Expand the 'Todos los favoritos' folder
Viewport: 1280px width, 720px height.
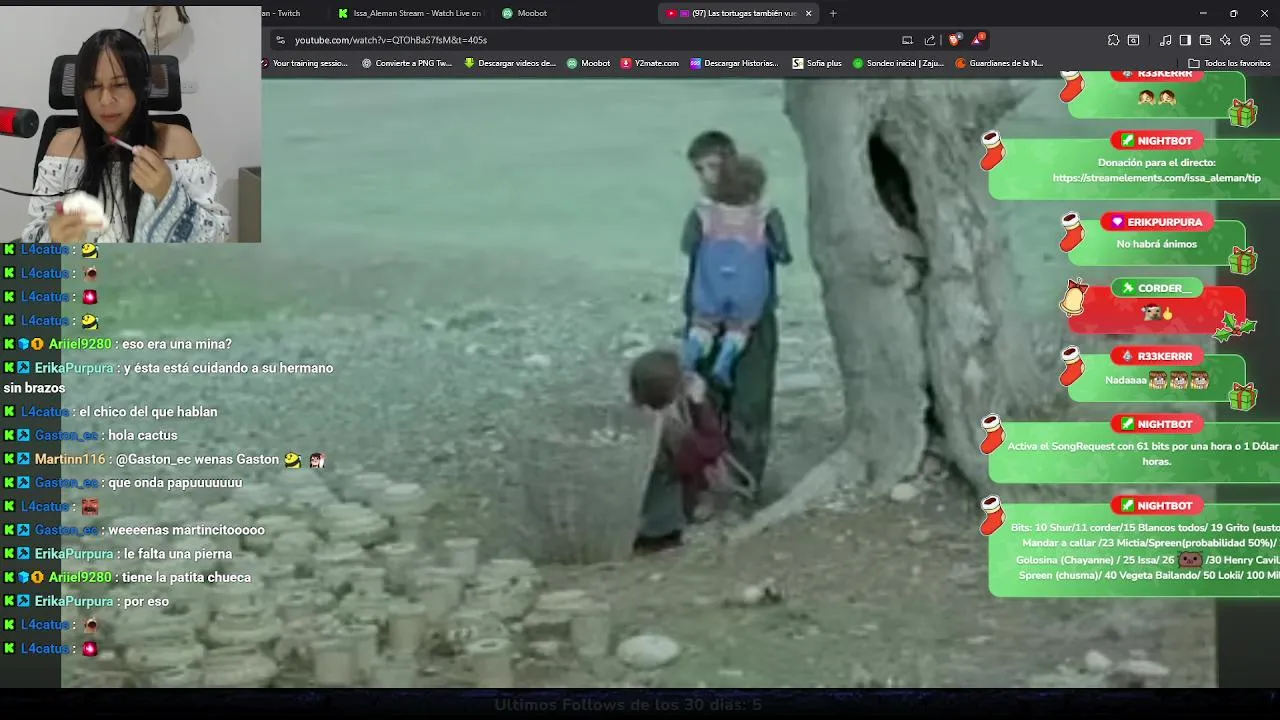1230,63
